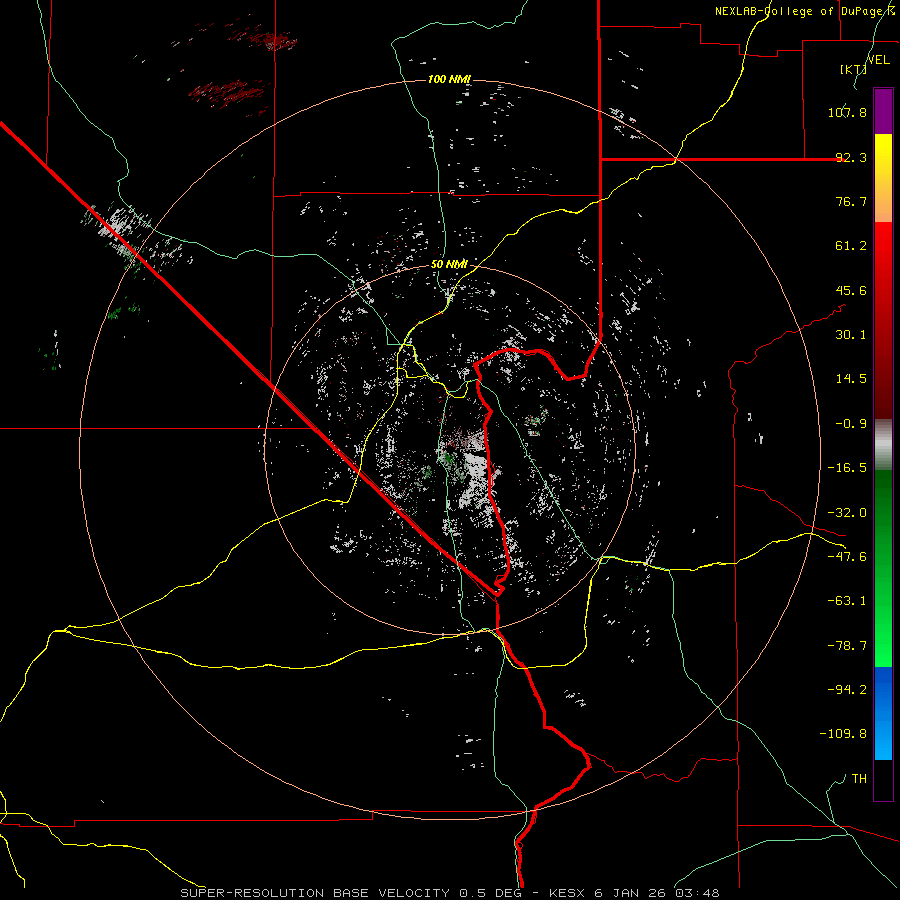The width and height of the screenshot is (900, 900).
Task: Pick the green segment of the velocity color bar
Action: tap(883, 568)
